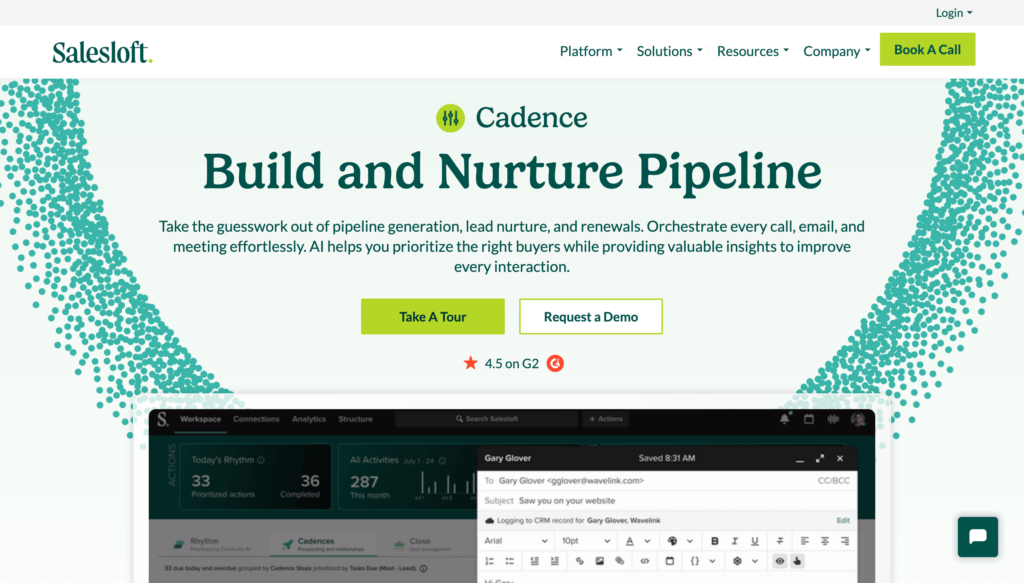Expand the Company menu
Screen dimensions: 1024x583
(x=836, y=51)
